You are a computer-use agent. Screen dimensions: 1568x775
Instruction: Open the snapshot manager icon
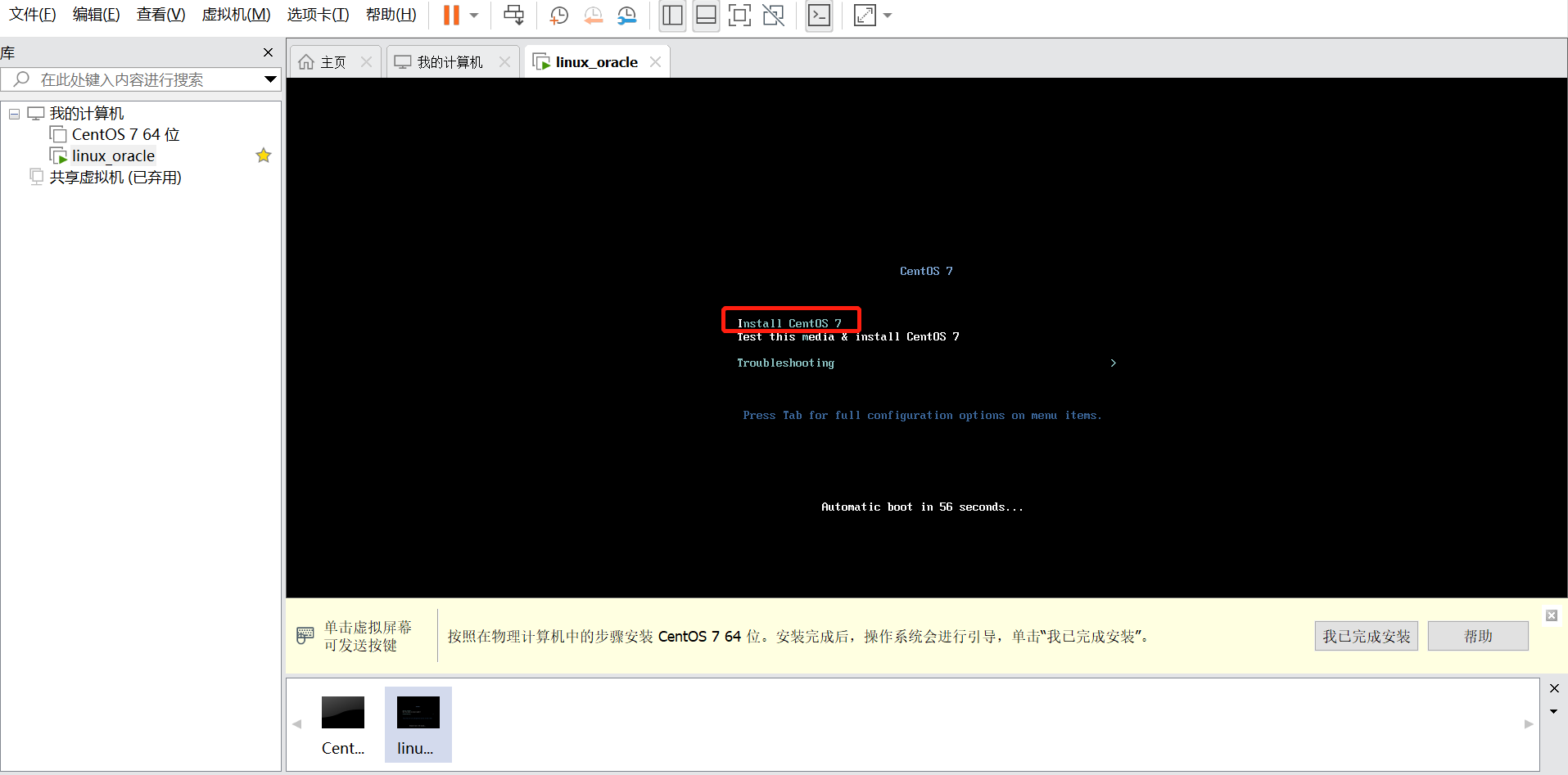coord(627,16)
